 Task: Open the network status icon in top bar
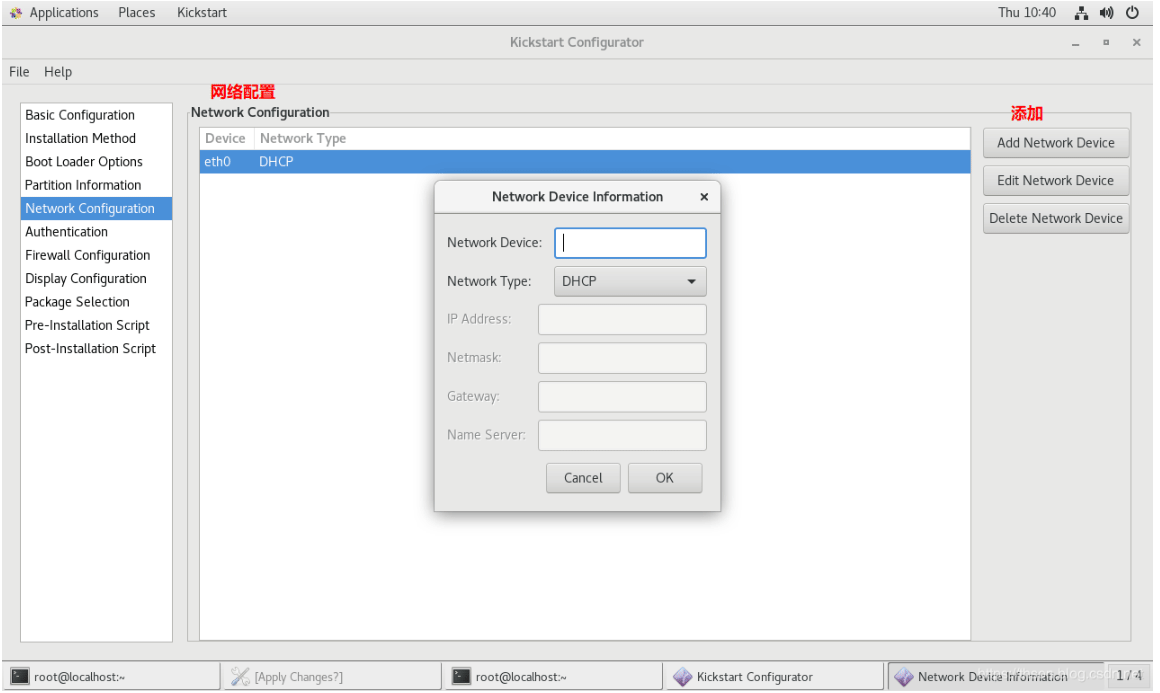click(x=1081, y=13)
